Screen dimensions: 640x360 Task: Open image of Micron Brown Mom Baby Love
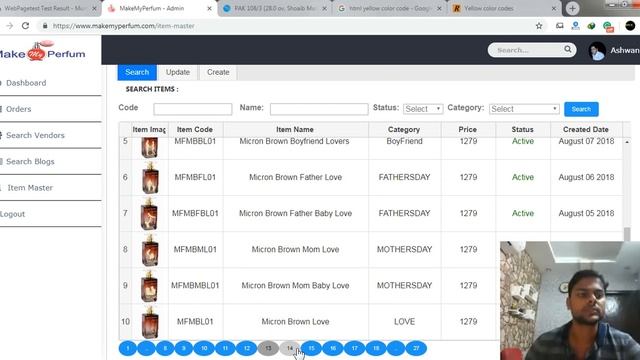point(149,286)
